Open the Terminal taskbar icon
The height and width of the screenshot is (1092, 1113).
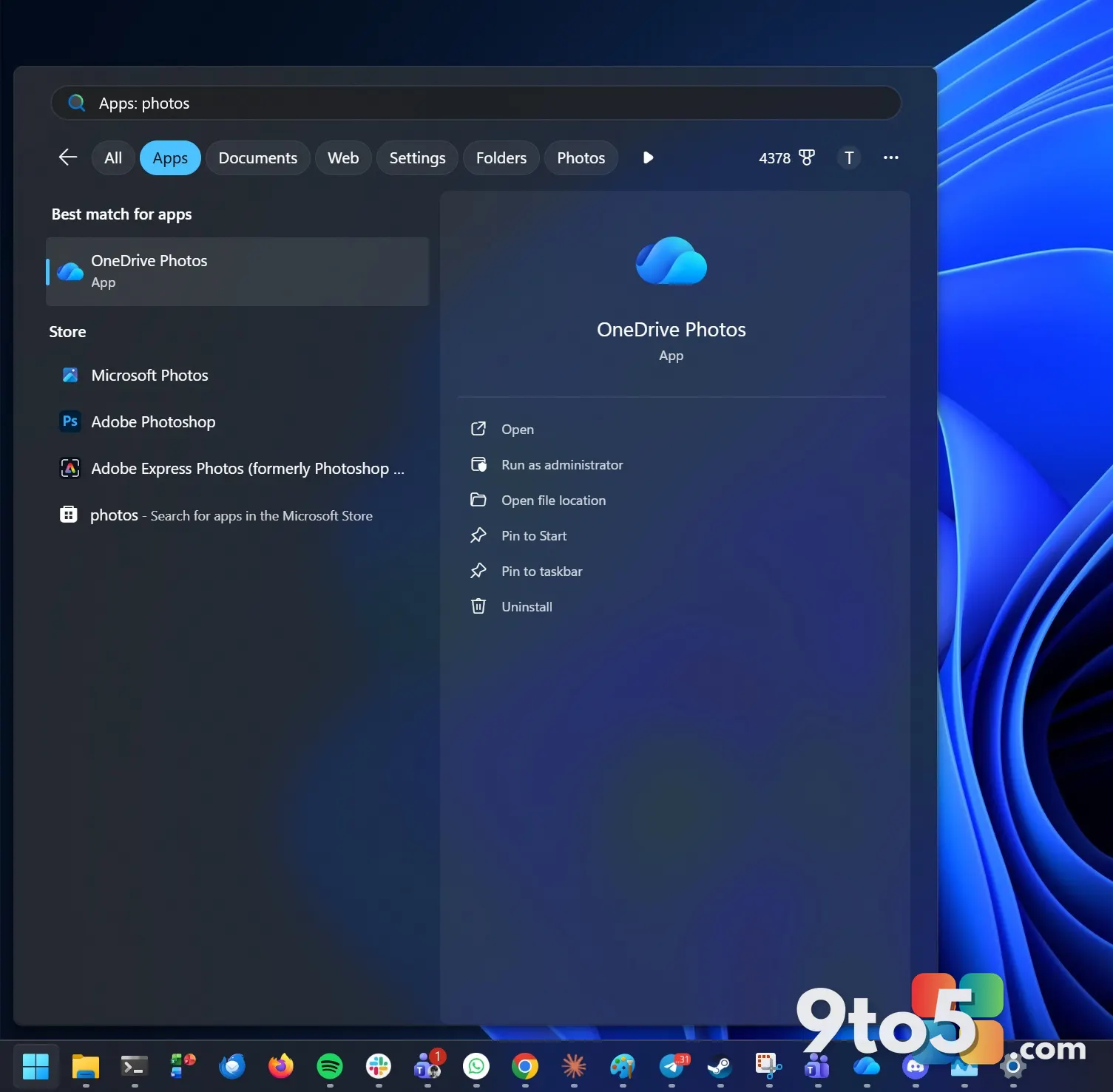[x=135, y=1066]
